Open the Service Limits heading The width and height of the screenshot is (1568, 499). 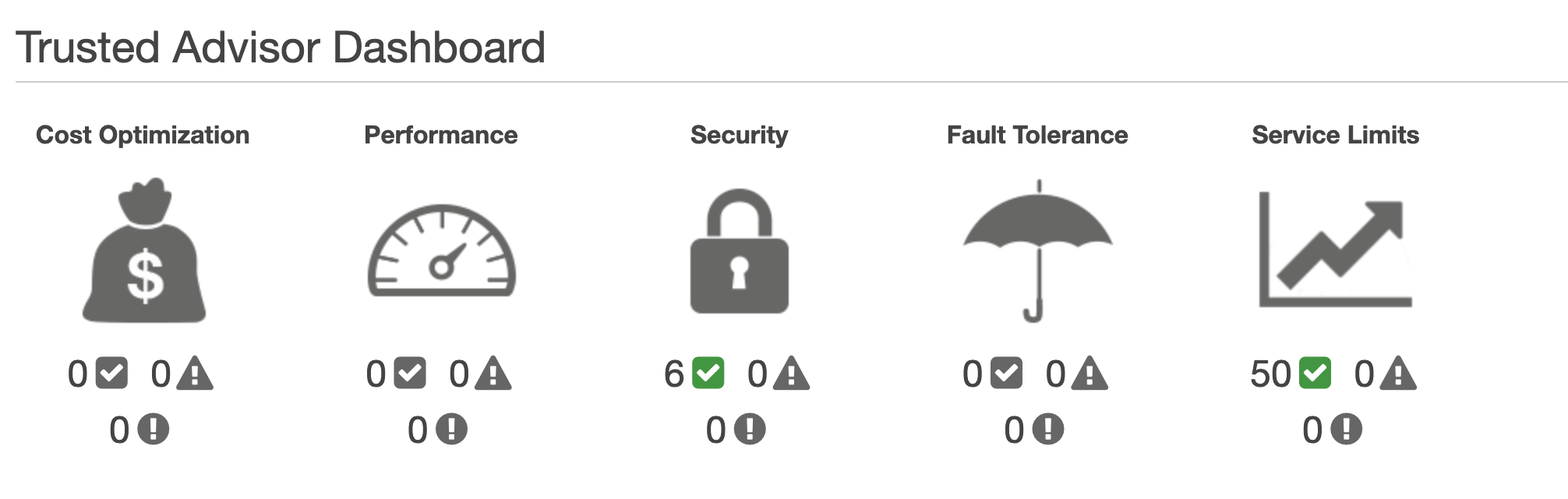pos(1336,135)
